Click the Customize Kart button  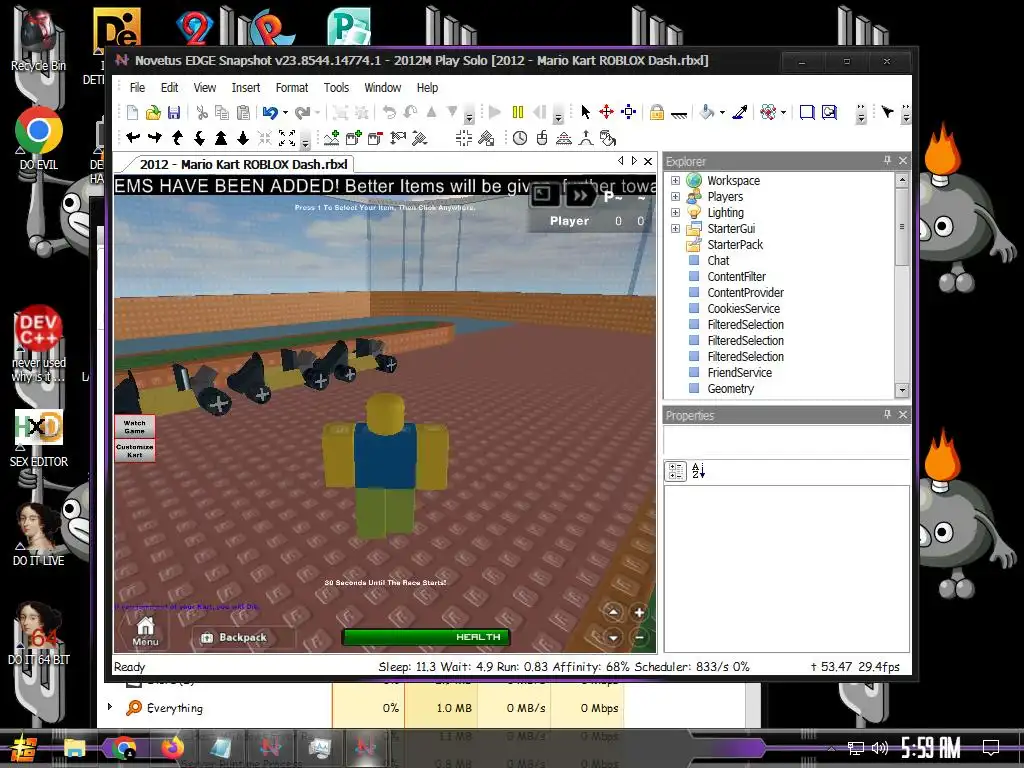click(135, 450)
